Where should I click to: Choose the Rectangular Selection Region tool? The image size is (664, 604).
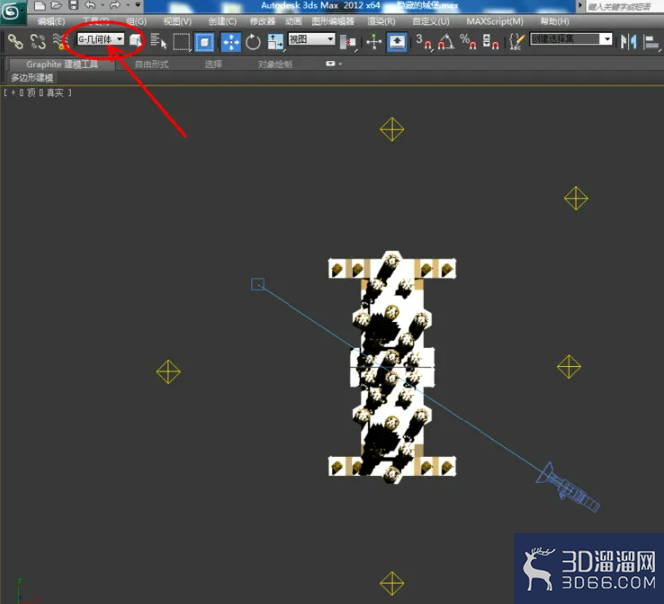[182, 42]
